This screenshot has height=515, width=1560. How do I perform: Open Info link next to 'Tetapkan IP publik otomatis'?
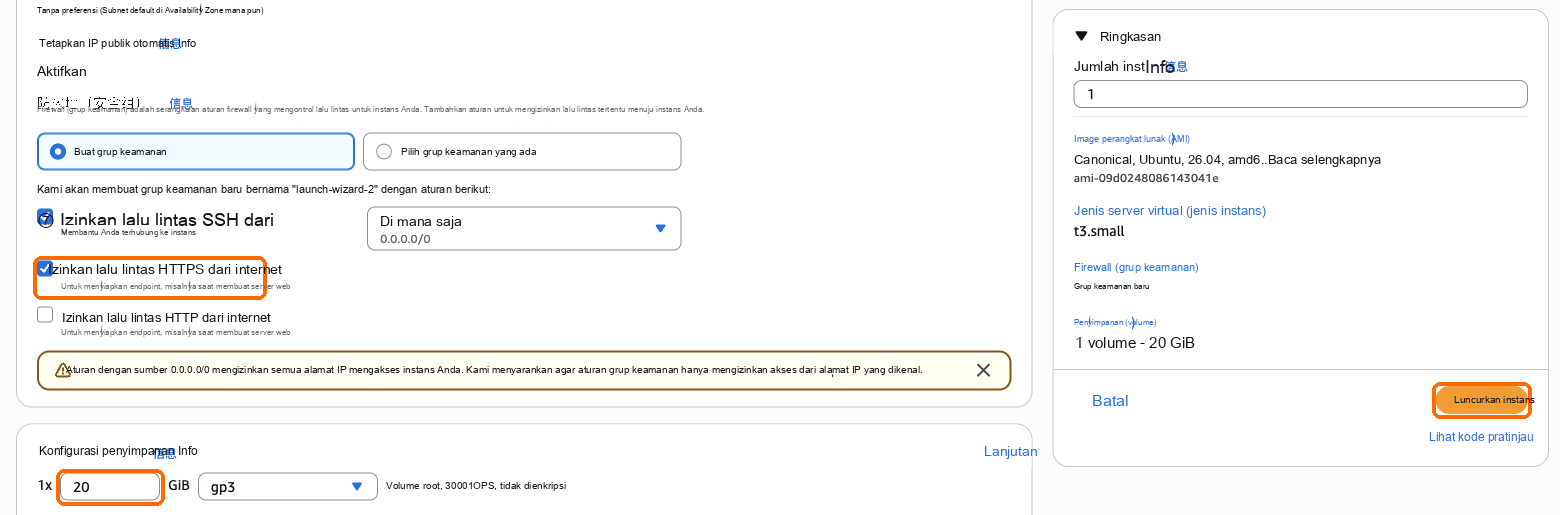pyautogui.click(x=170, y=43)
